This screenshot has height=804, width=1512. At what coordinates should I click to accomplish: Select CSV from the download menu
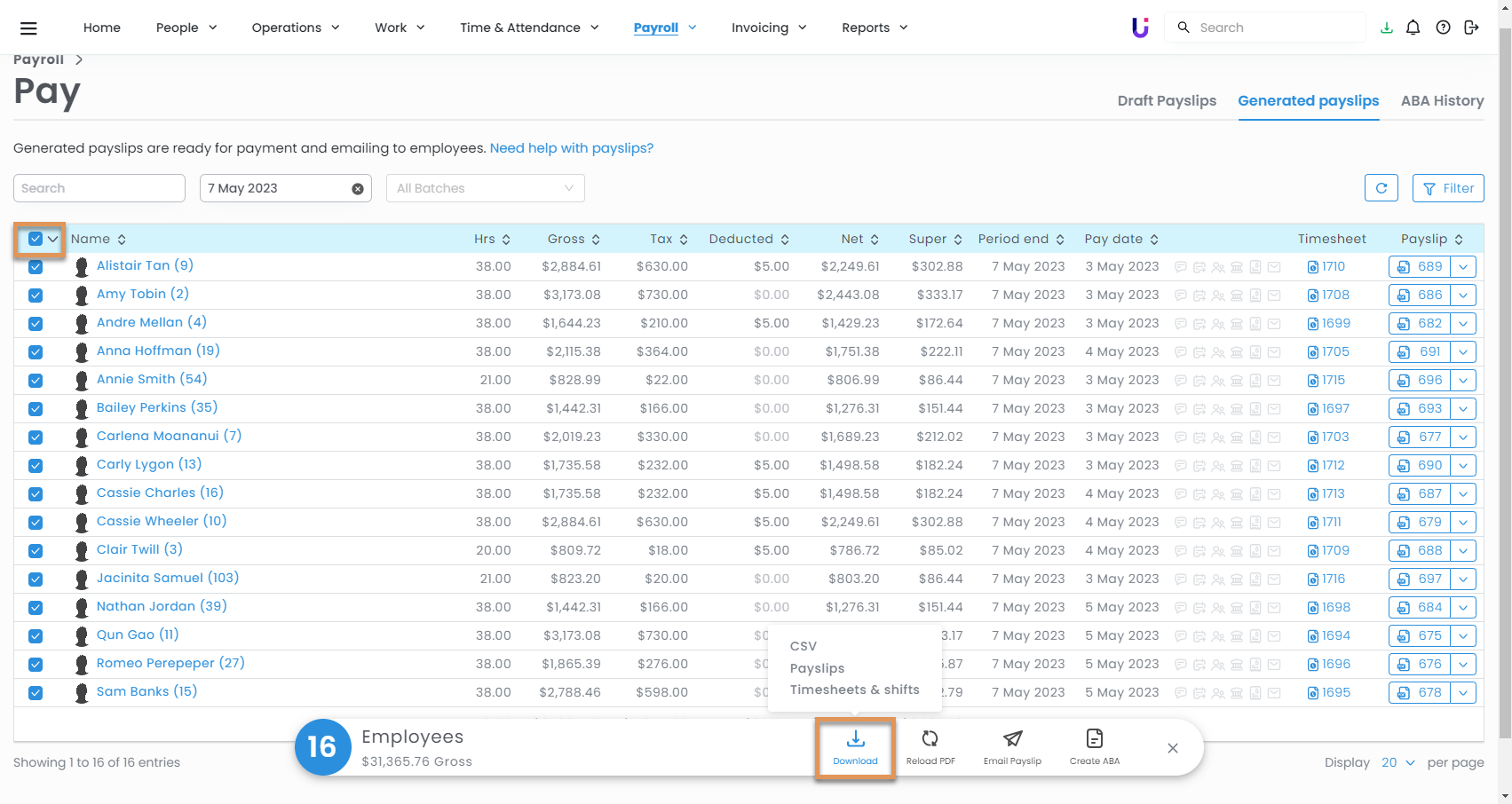[803, 646]
